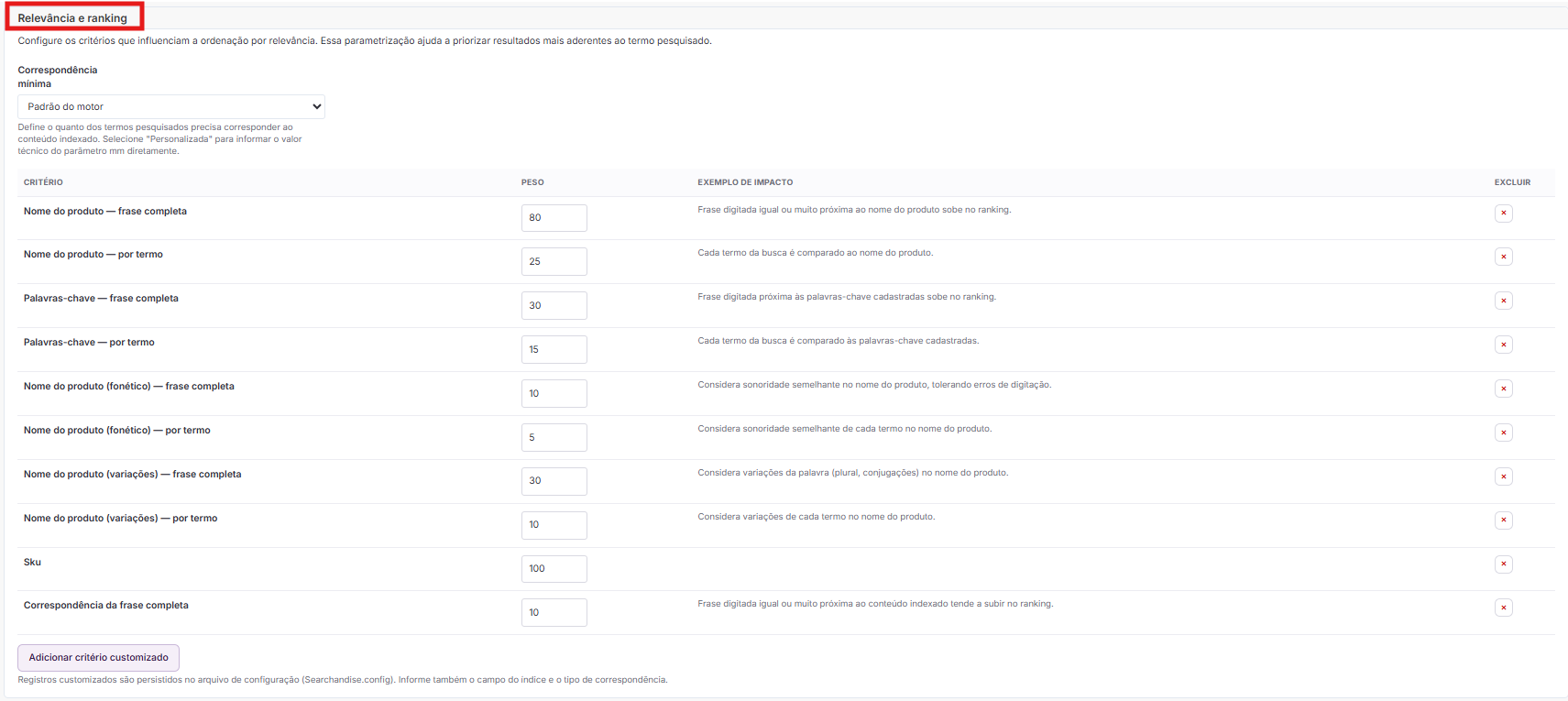Delete the 'Nome do produto — frase completa' criterion

click(x=1503, y=214)
